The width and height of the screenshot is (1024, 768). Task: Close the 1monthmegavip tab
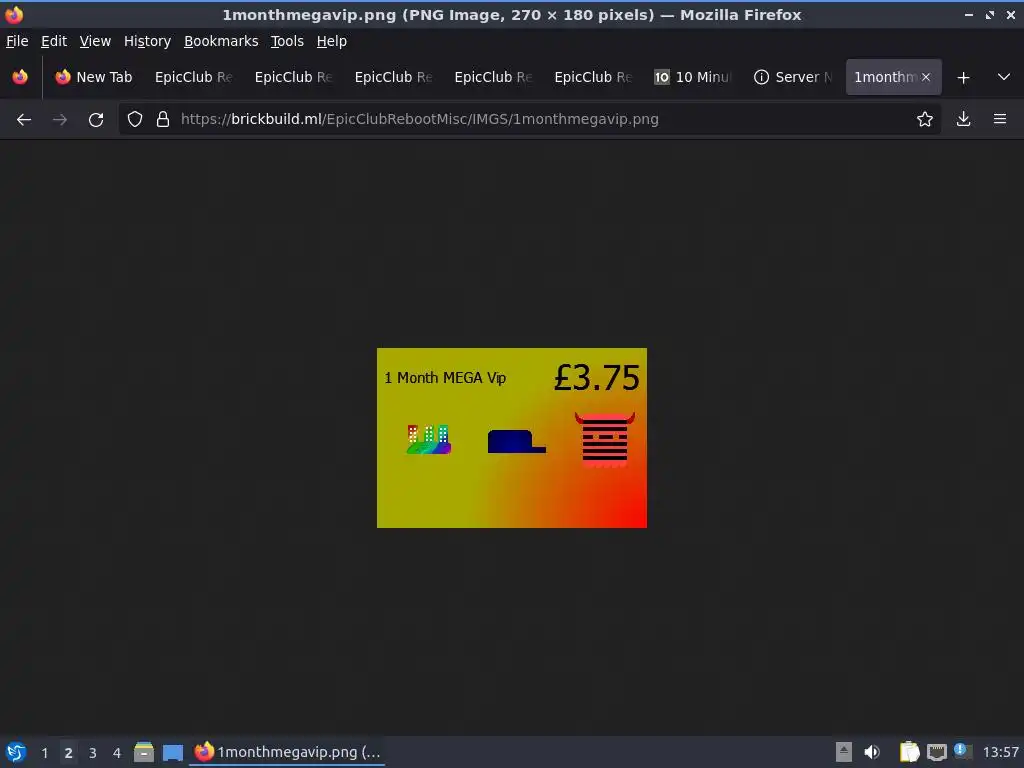(x=926, y=77)
